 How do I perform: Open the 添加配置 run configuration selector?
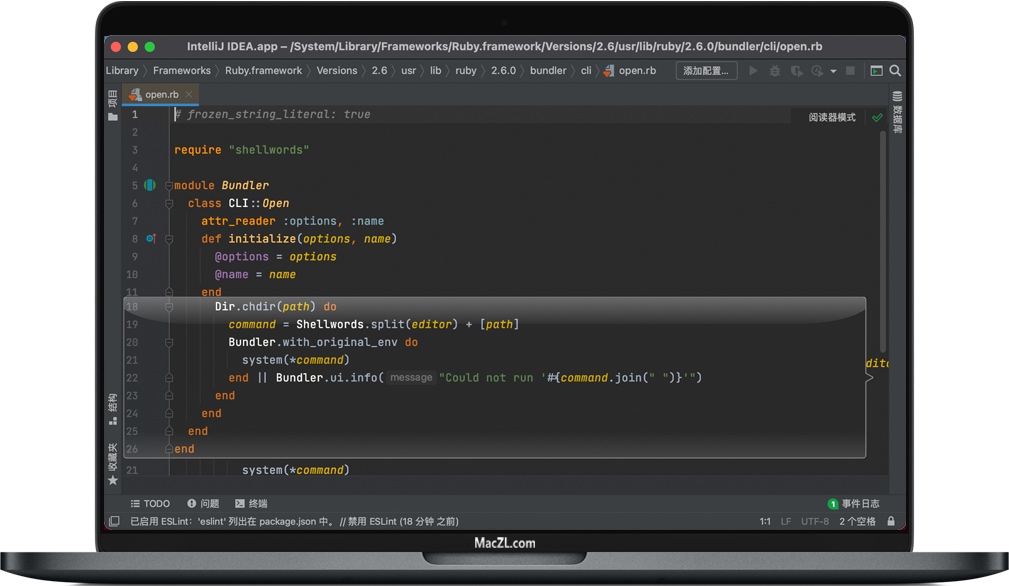click(707, 70)
